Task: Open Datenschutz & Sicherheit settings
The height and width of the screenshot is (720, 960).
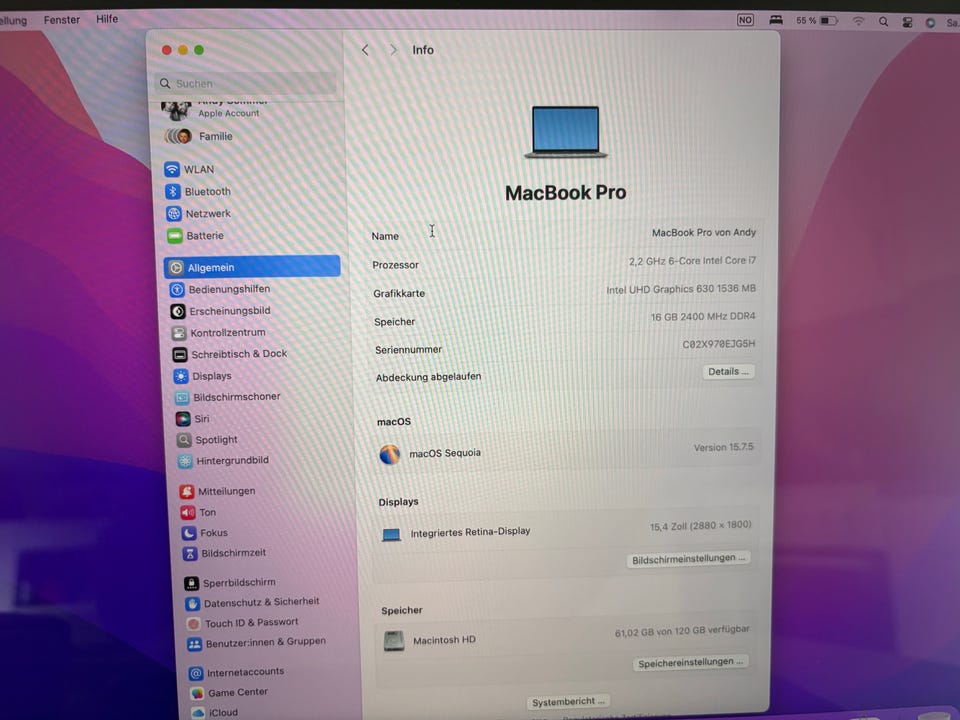Action: coord(252,603)
